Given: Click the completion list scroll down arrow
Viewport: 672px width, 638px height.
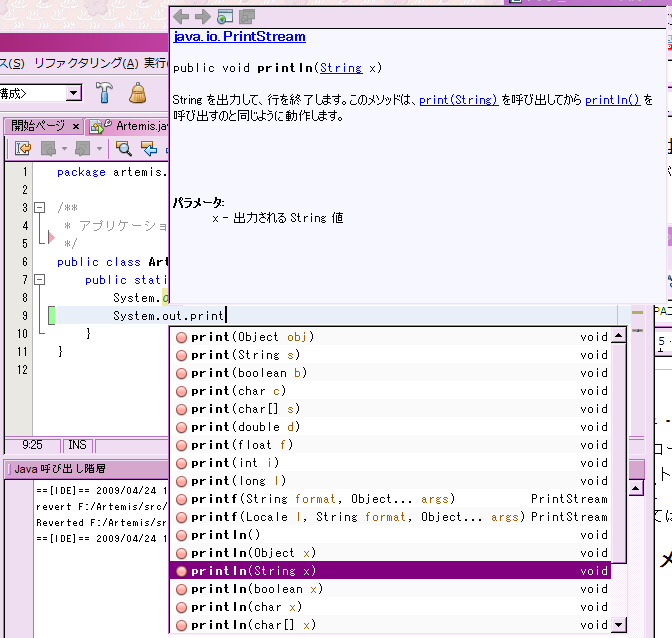Looking at the screenshot, I should click(x=618, y=624).
